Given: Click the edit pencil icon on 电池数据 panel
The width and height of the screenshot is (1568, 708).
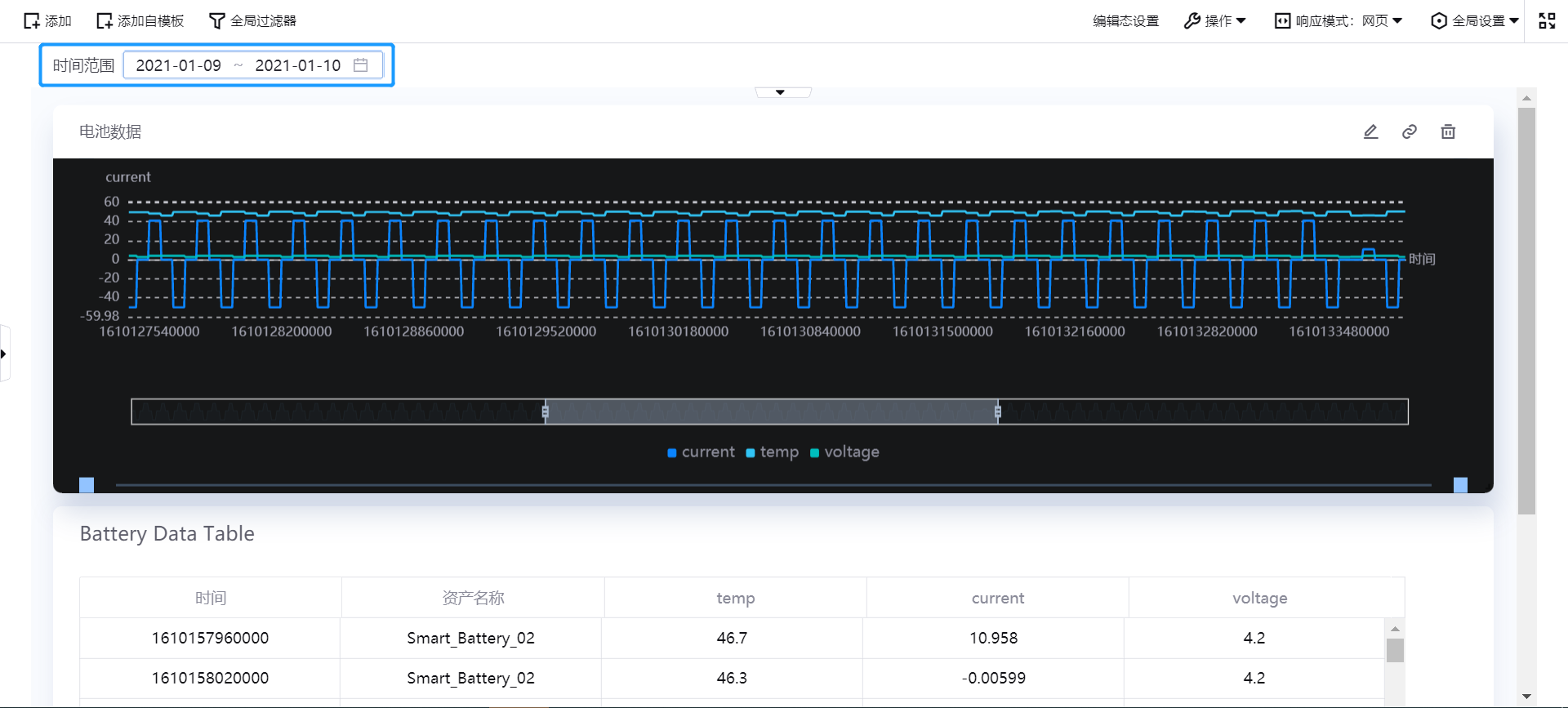Looking at the screenshot, I should (x=1370, y=131).
